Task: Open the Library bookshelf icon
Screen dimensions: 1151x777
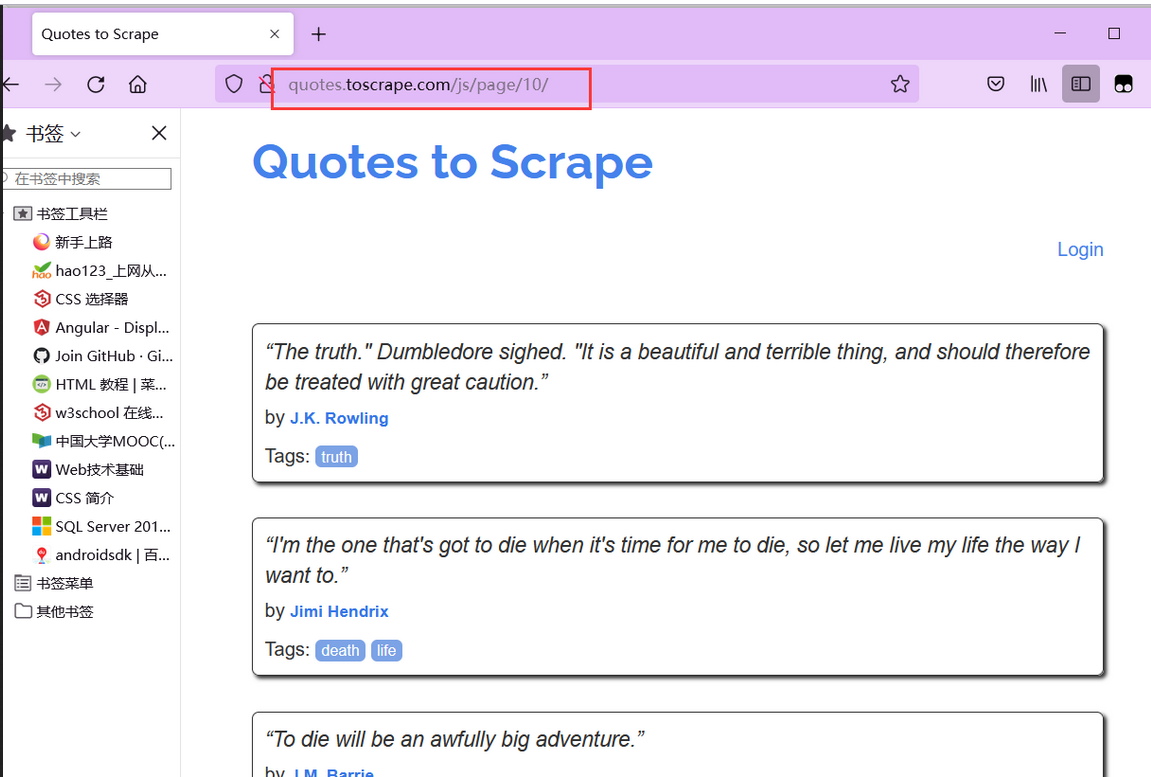Action: tap(1038, 84)
